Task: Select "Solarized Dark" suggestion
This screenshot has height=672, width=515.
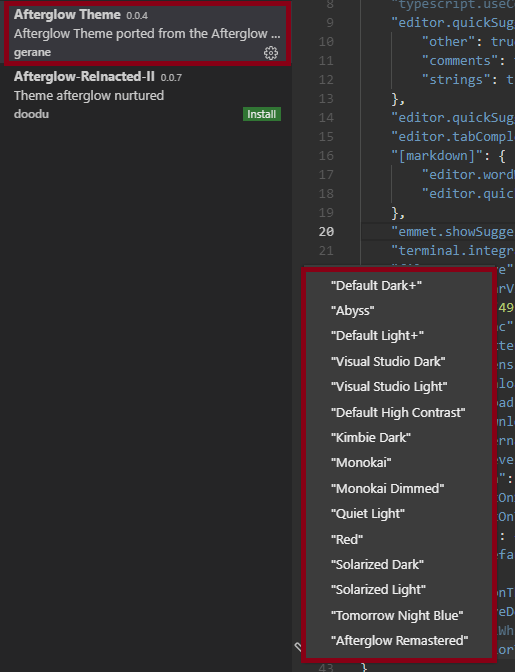Action: [377, 564]
